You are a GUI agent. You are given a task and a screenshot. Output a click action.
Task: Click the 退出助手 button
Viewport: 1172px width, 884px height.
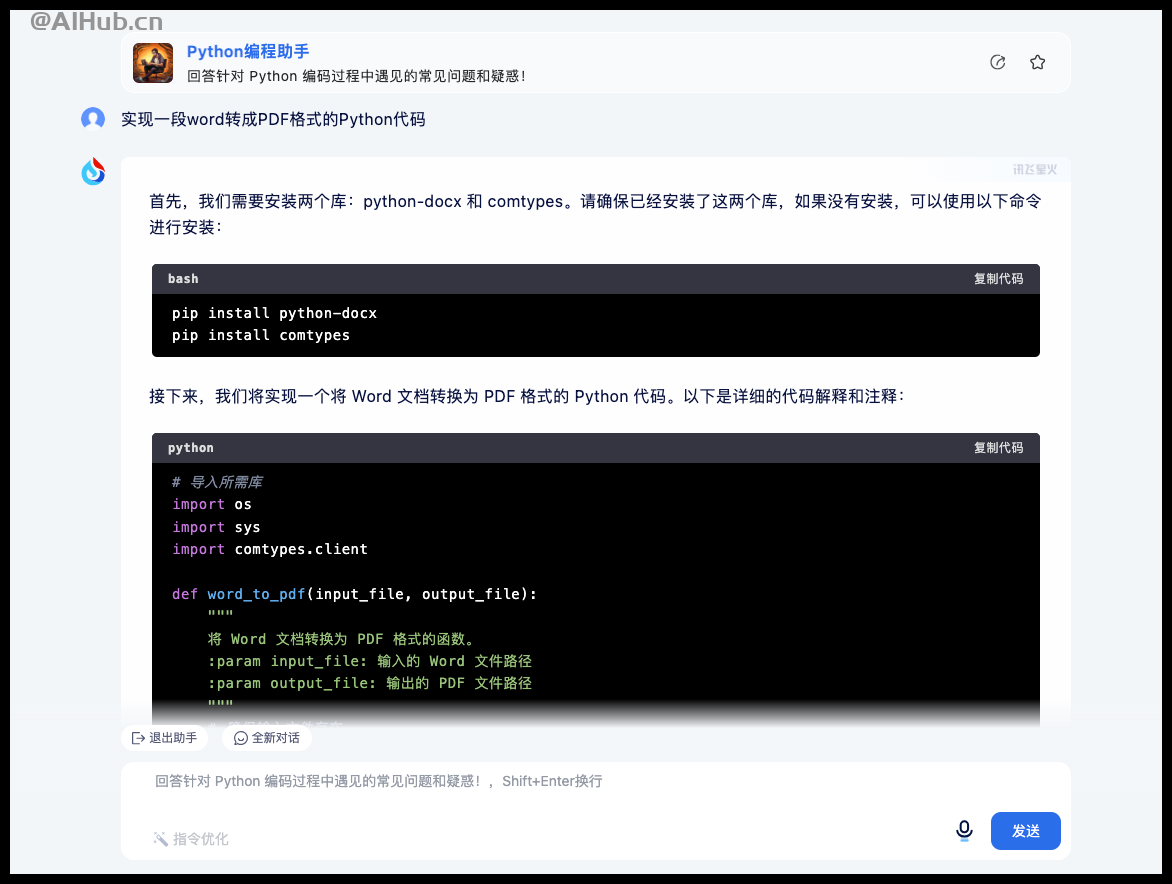pos(164,738)
